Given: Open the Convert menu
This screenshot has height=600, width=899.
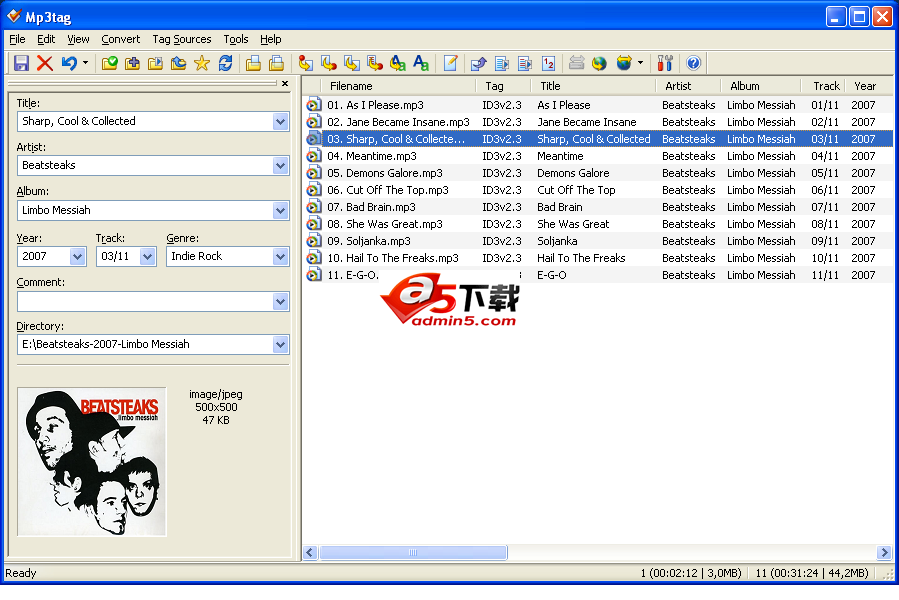Looking at the screenshot, I should [x=120, y=39].
